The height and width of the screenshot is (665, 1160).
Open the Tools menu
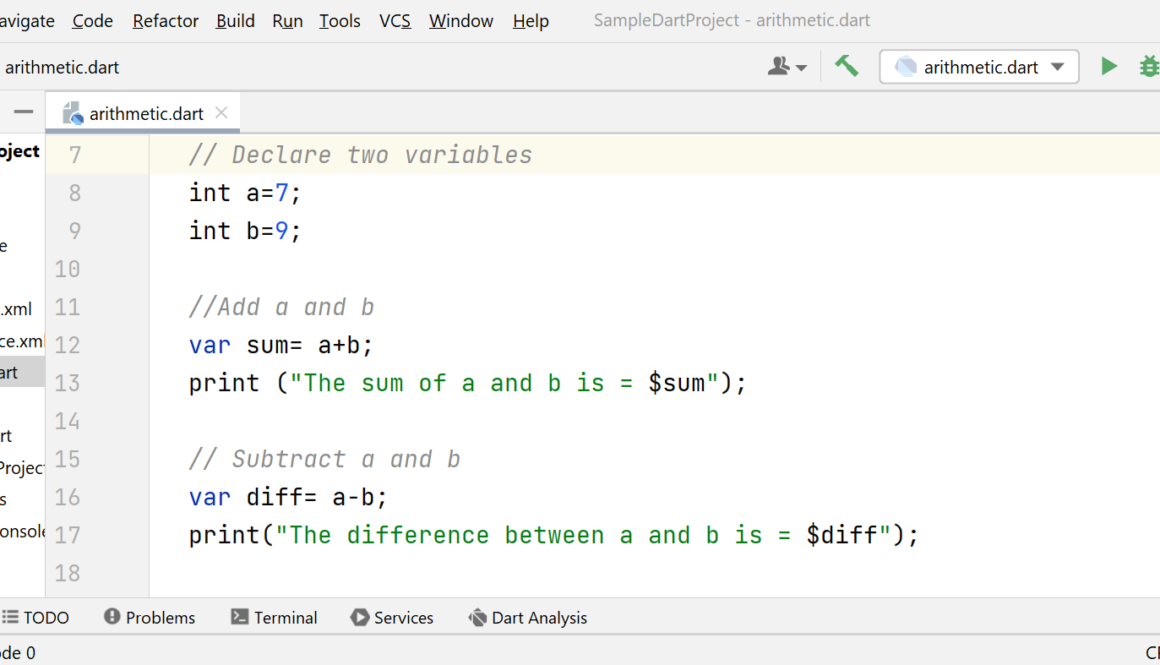339,21
